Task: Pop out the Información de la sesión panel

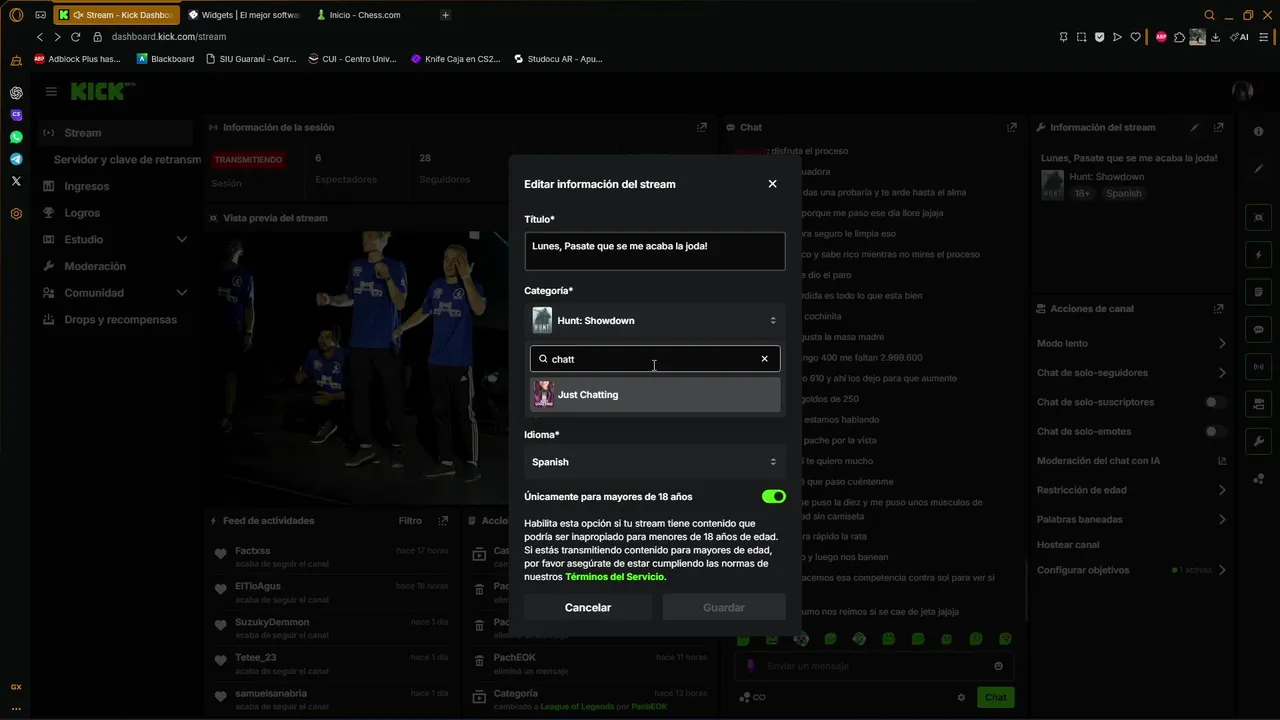Action: coord(702,128)
